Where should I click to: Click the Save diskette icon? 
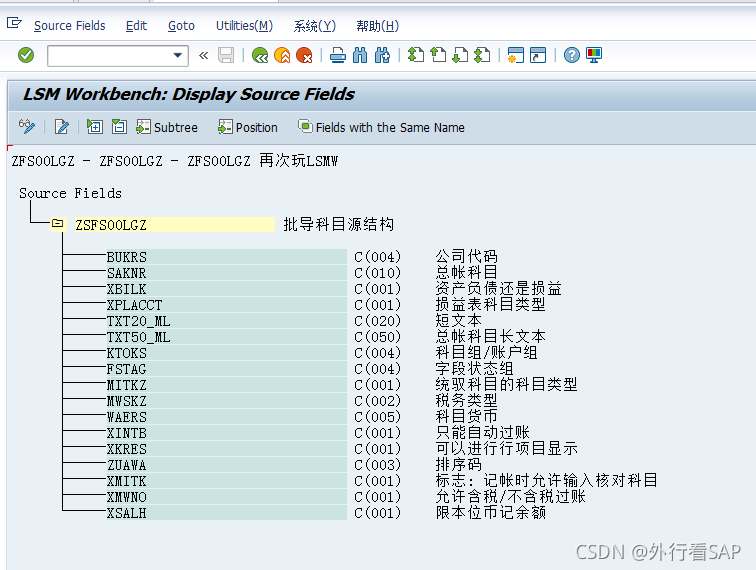(226, 55)
